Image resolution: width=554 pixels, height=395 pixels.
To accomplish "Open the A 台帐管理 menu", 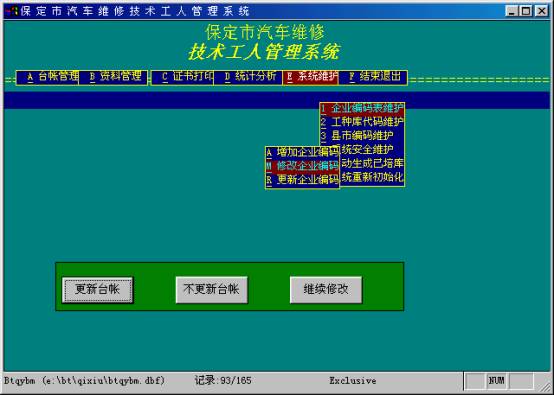I will tap(48, 77).
